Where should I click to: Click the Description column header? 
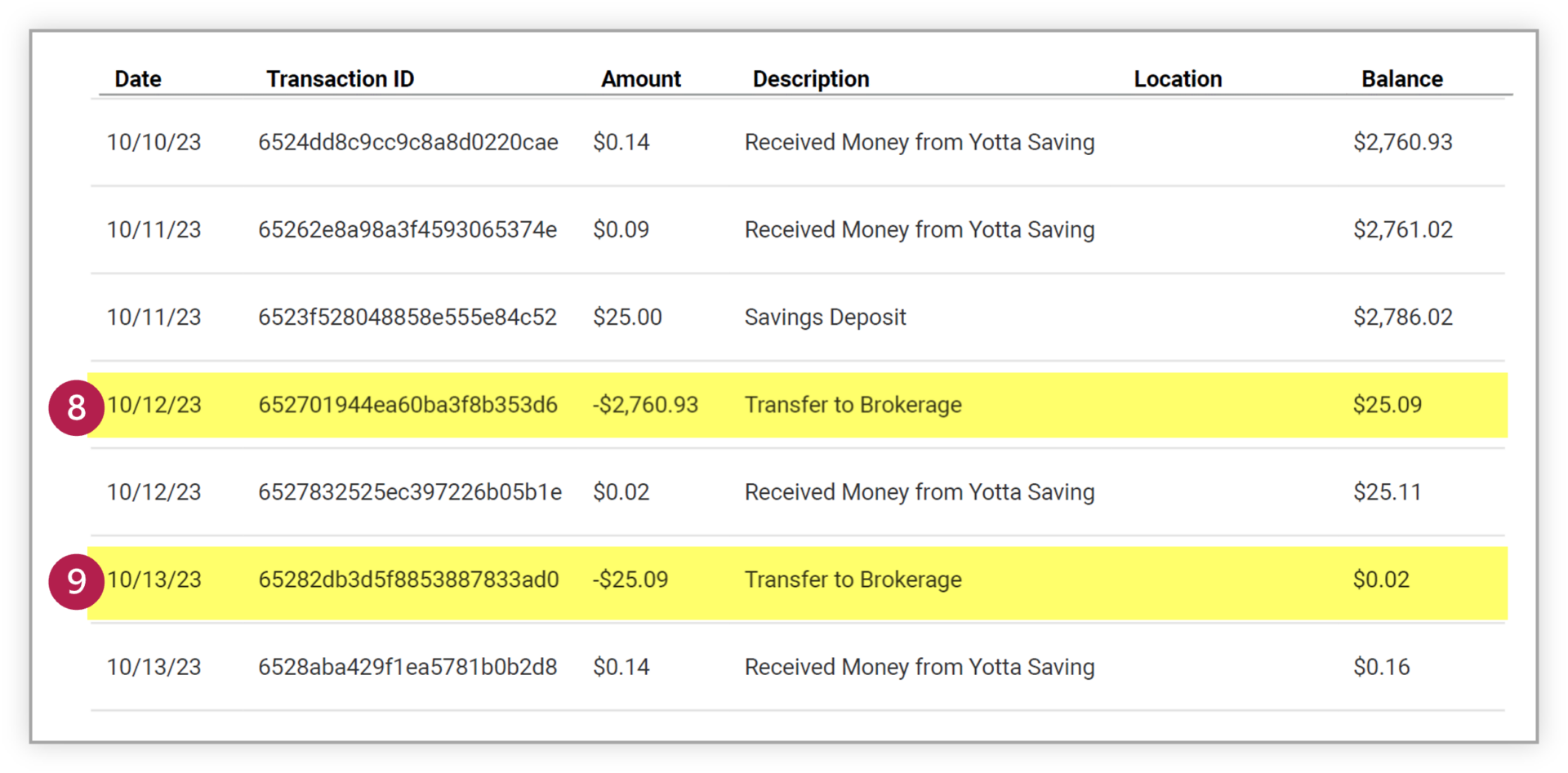coord(810,79)
